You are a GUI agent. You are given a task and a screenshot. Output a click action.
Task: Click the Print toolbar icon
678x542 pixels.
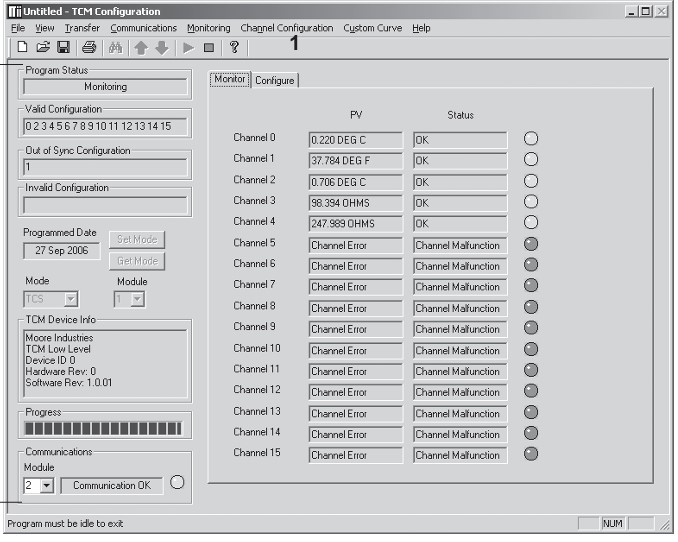tap(89, 47)
